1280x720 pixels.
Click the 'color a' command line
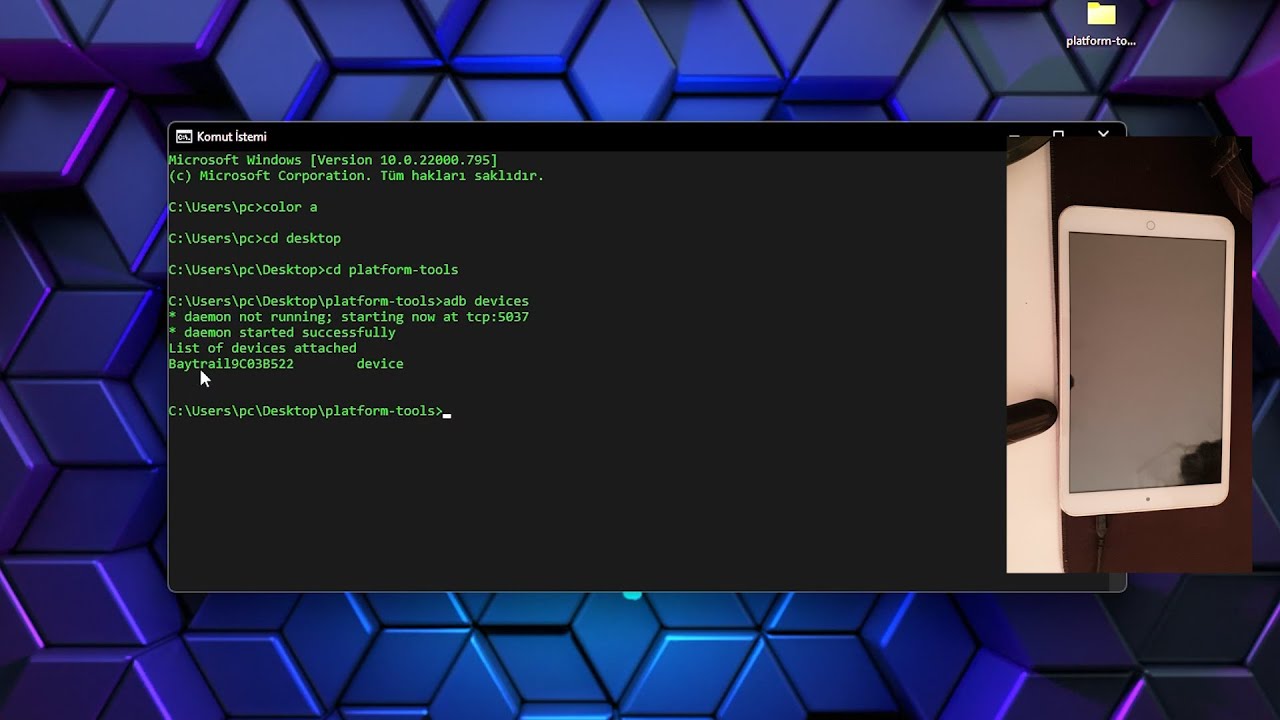tap(243, 208)
